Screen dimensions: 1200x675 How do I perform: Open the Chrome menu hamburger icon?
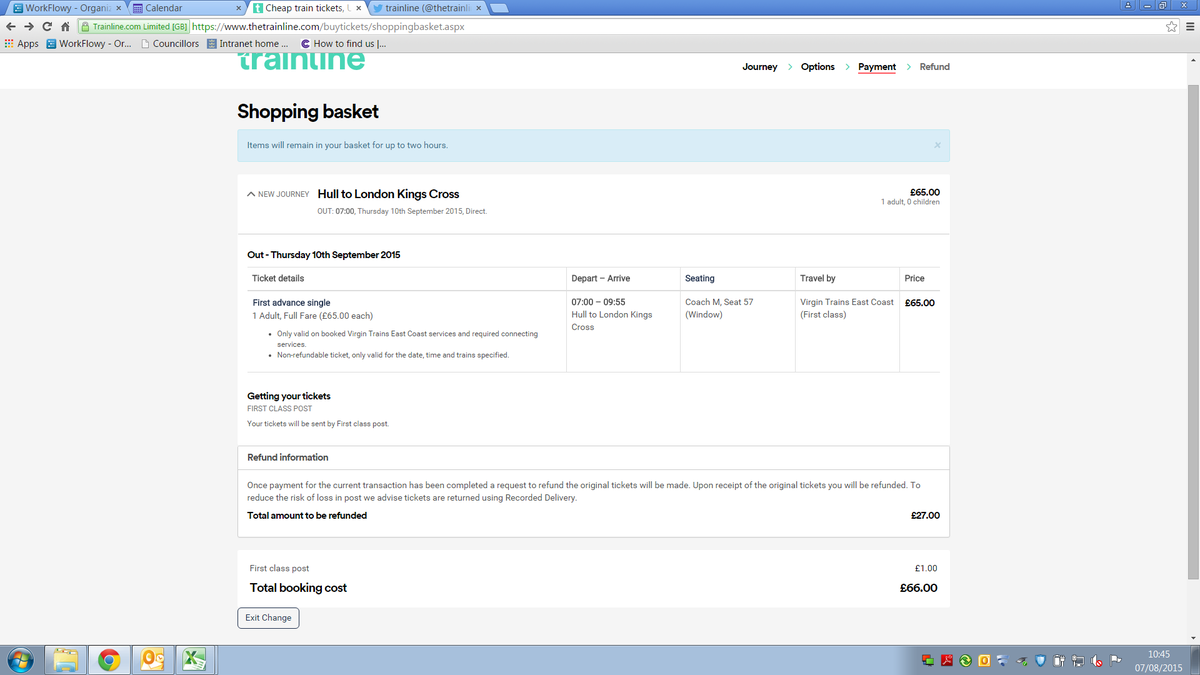(1189, 27)
